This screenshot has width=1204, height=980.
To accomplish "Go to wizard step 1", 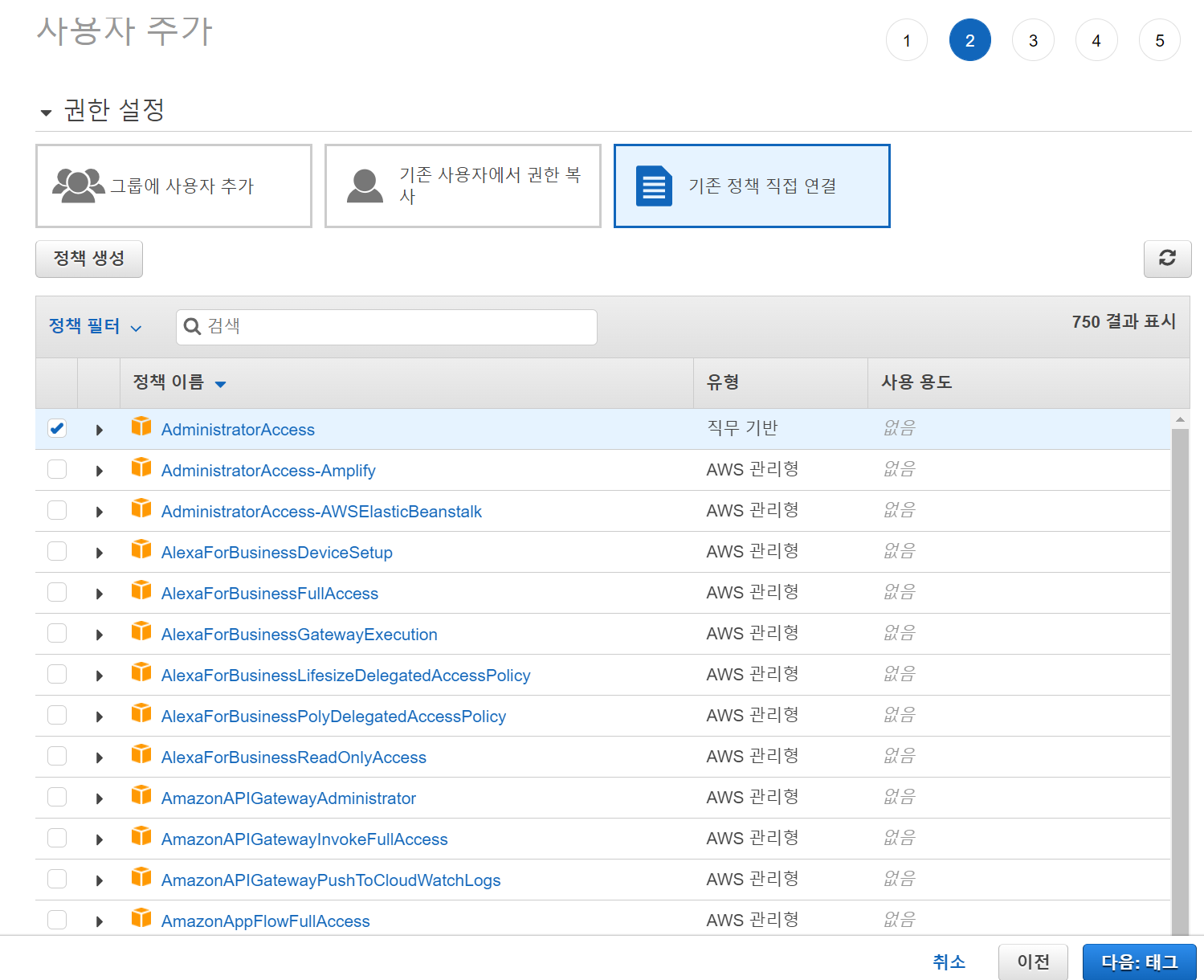I will coord(907,40).
